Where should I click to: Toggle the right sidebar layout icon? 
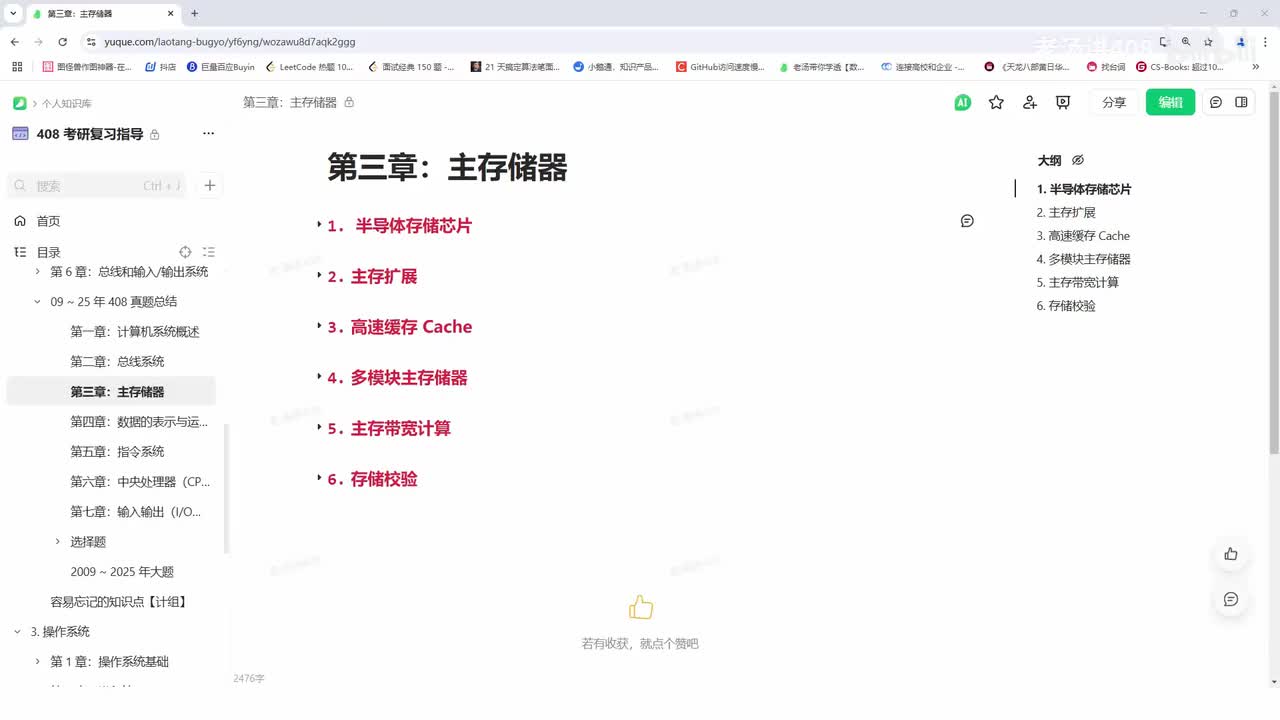[x=1241, y=102]
